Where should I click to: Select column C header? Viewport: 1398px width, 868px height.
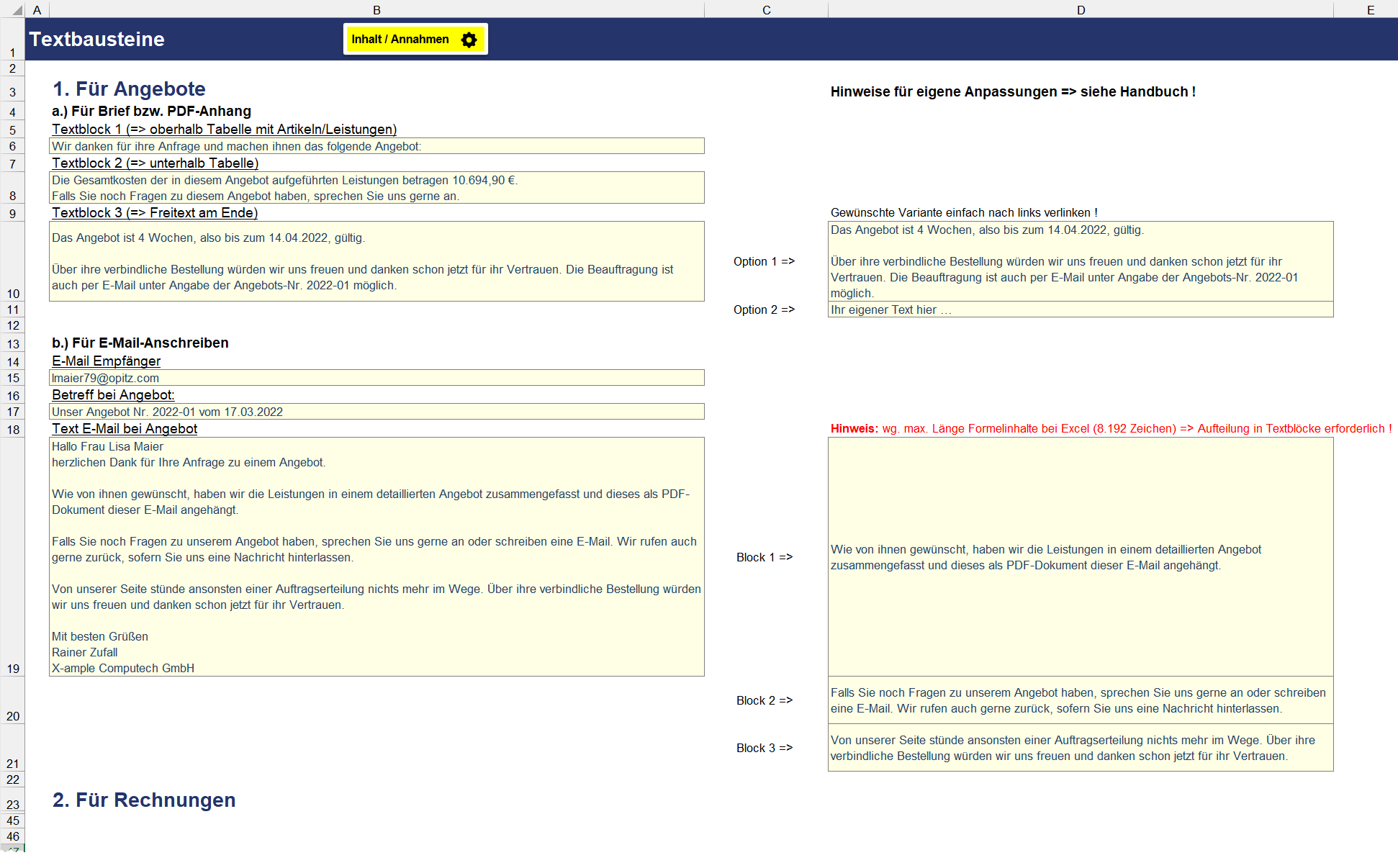tap(766, 9)
